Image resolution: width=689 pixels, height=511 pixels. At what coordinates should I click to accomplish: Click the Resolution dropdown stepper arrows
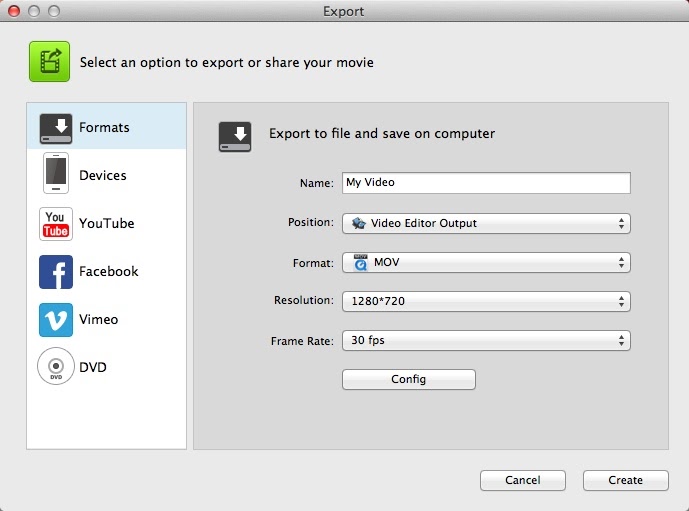tap(621, 301)
